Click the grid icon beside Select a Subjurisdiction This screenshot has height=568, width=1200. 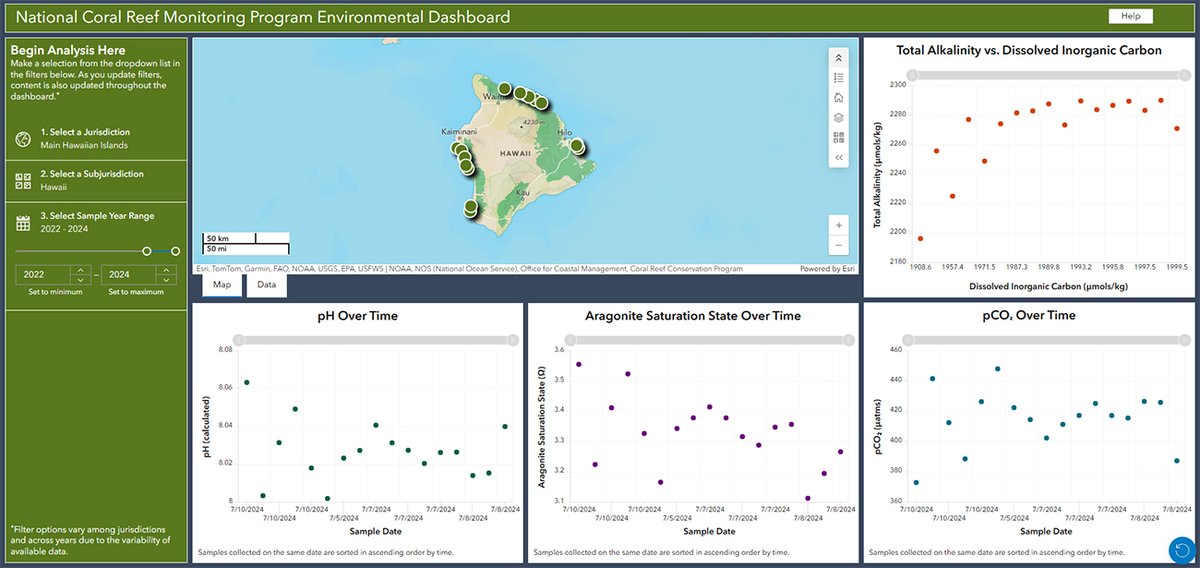[24, 180]
